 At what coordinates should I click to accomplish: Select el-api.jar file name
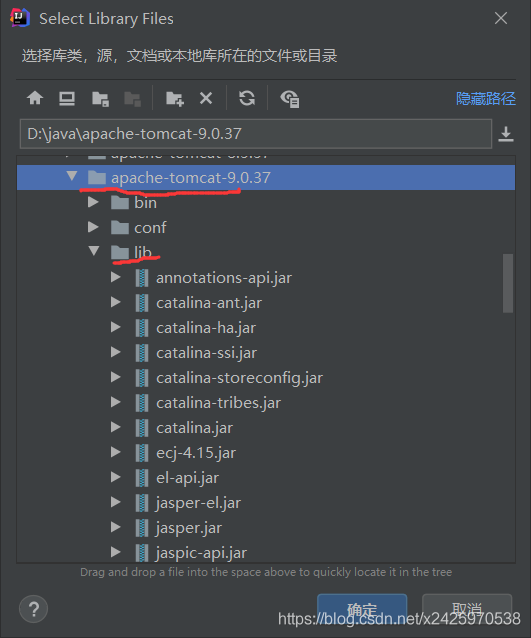[188, 478]
